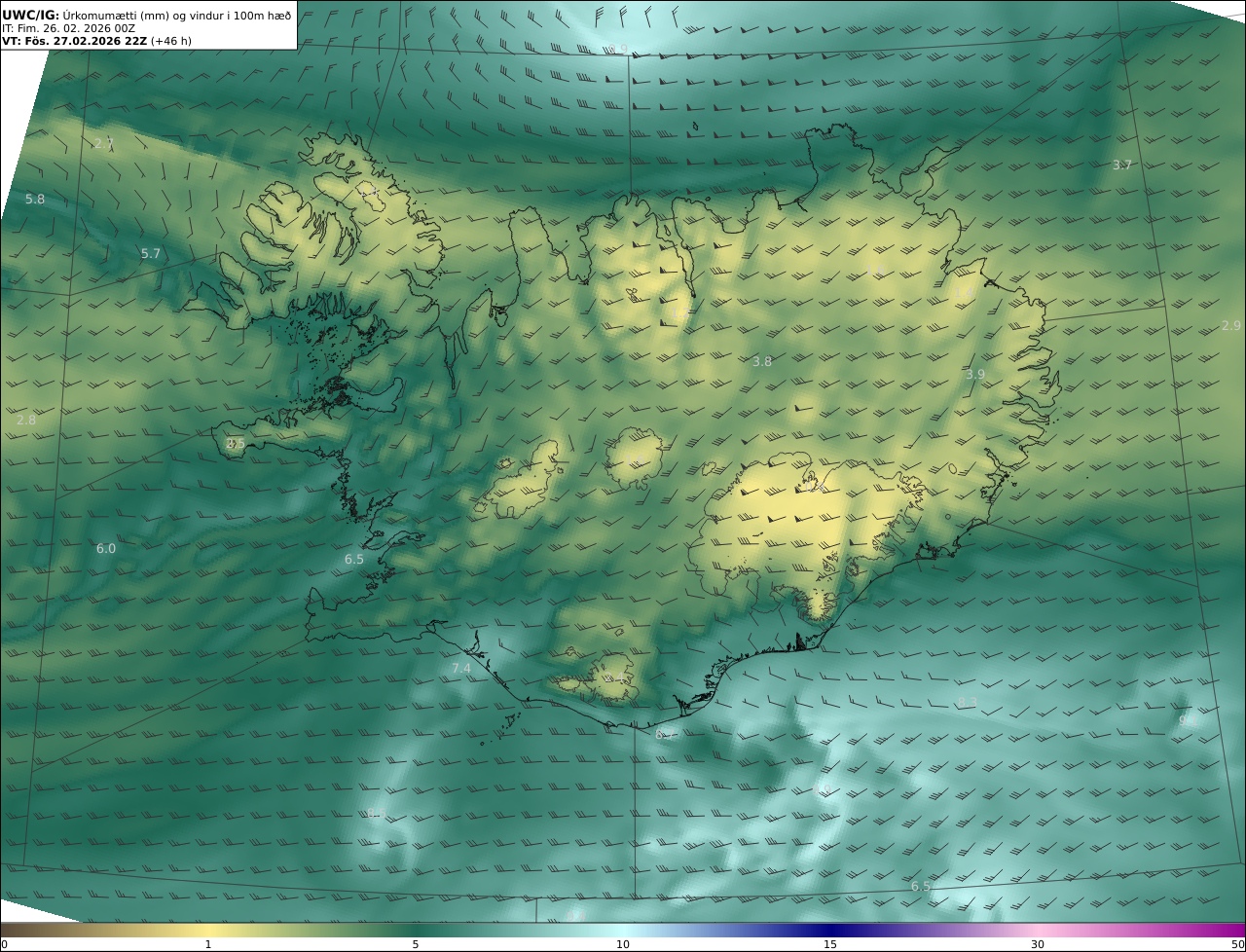Select the 3.9 value label
This screenshot has height=952, width=1246.
pos(975,374)
